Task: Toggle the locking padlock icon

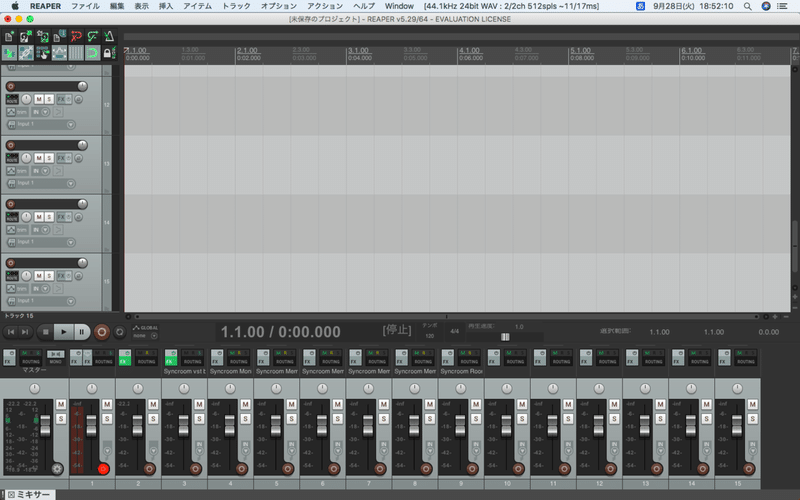Action: point(108,53)
